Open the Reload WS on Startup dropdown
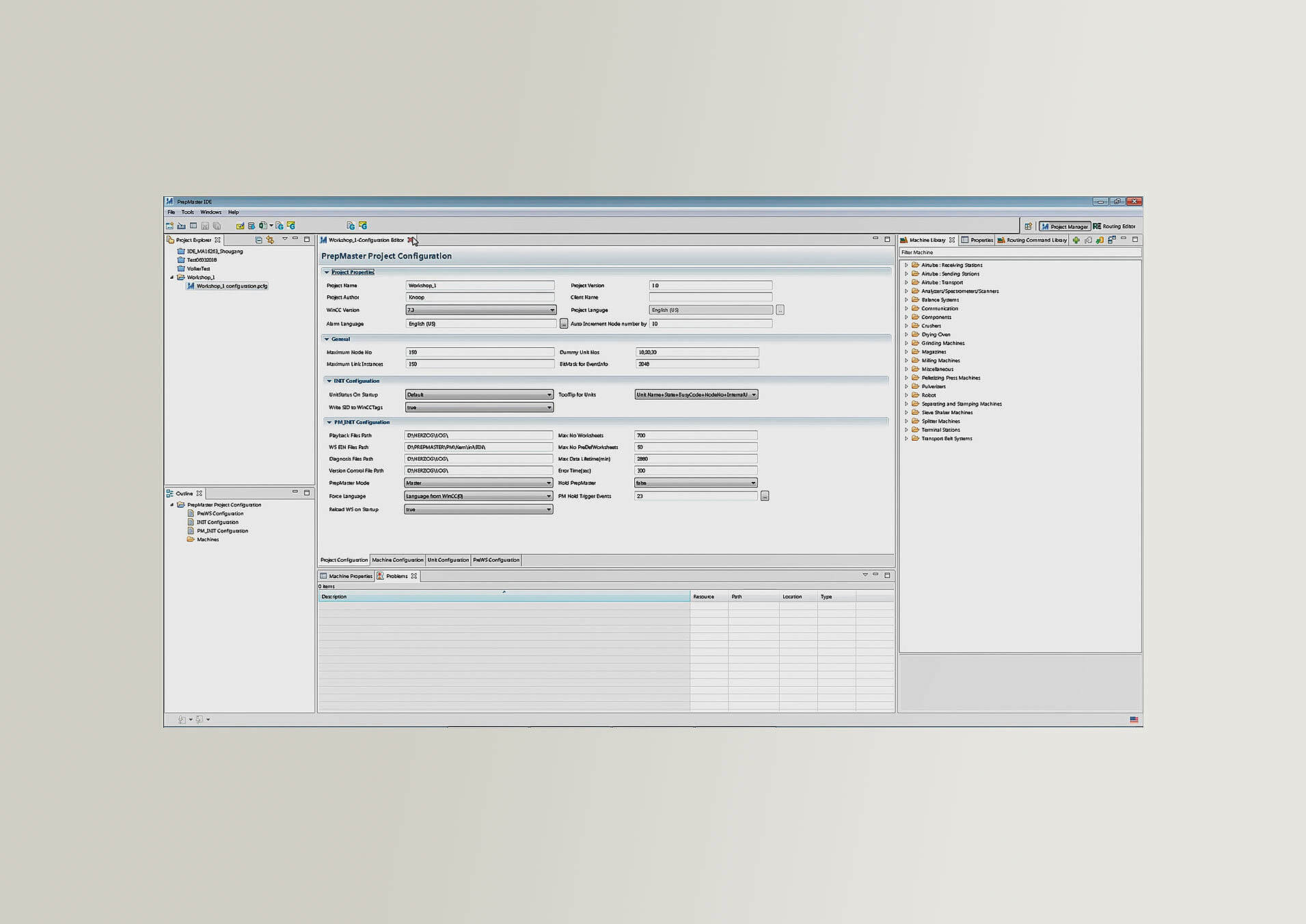1306x924 pixels. point(478,510)
